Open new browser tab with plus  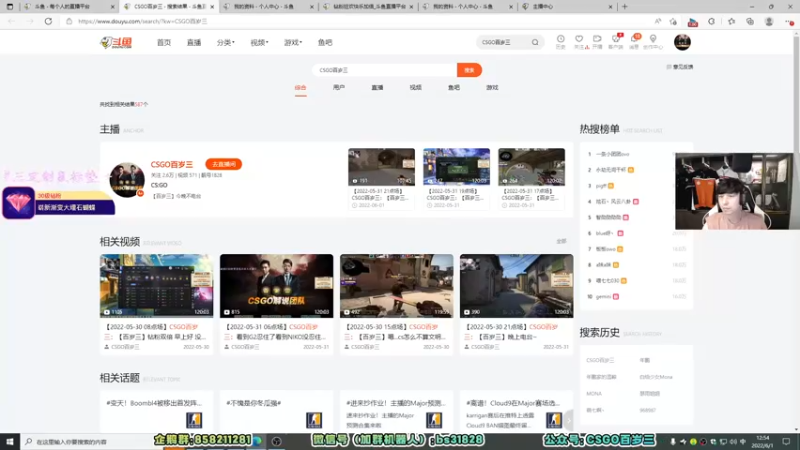coord(624,7)
